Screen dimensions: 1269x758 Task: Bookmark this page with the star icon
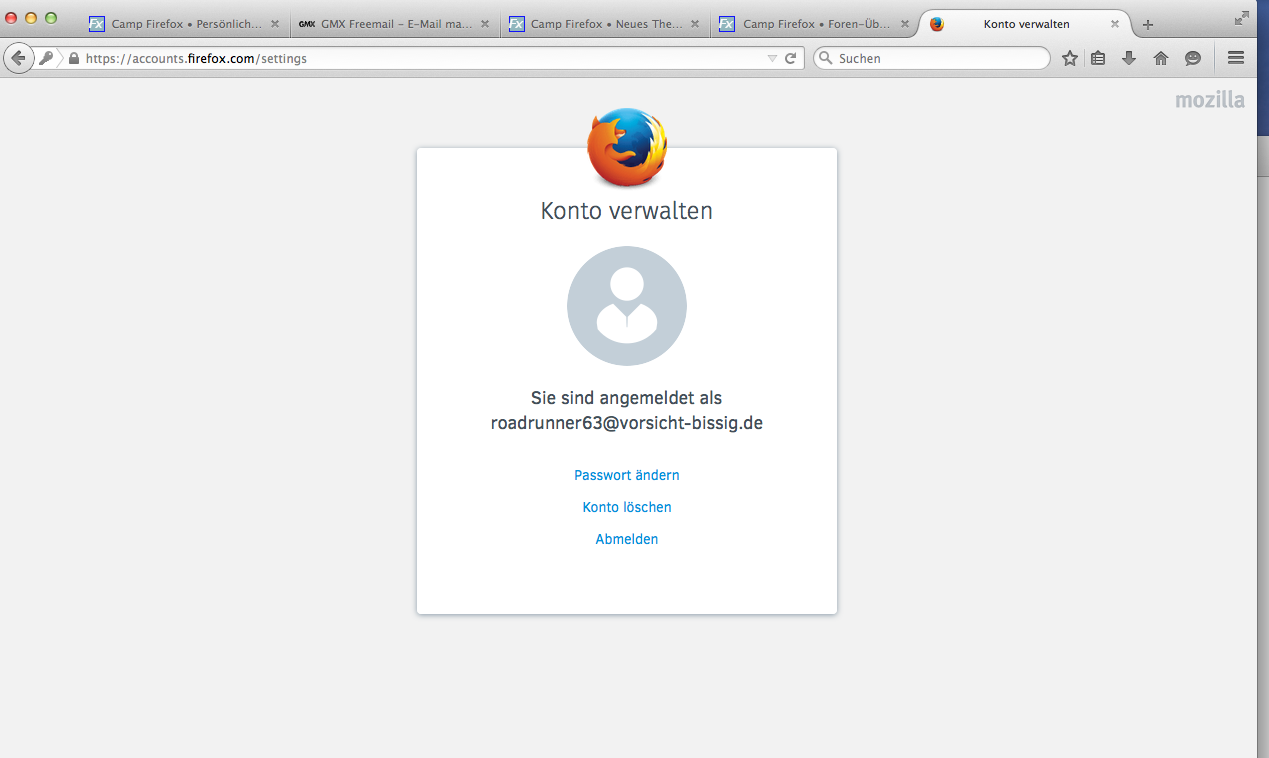click(1070, 58)
